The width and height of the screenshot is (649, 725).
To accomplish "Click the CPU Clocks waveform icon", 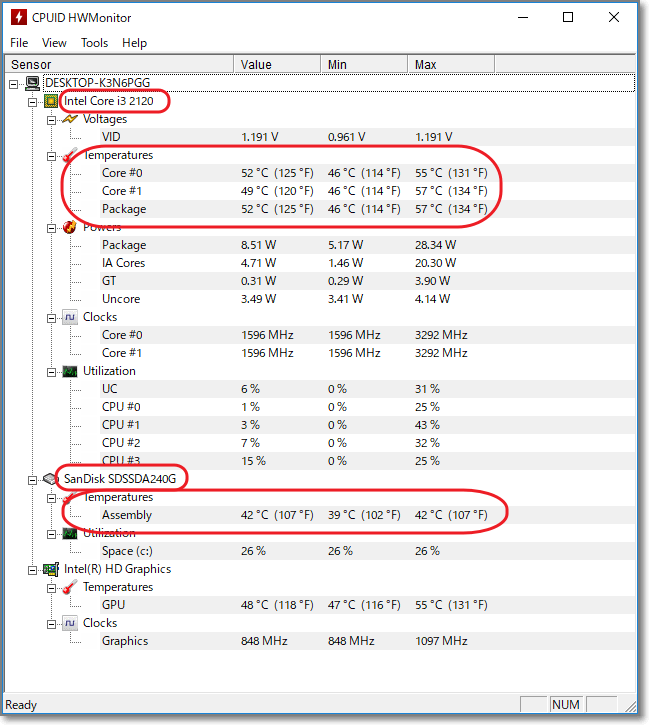I will [70, 317].
